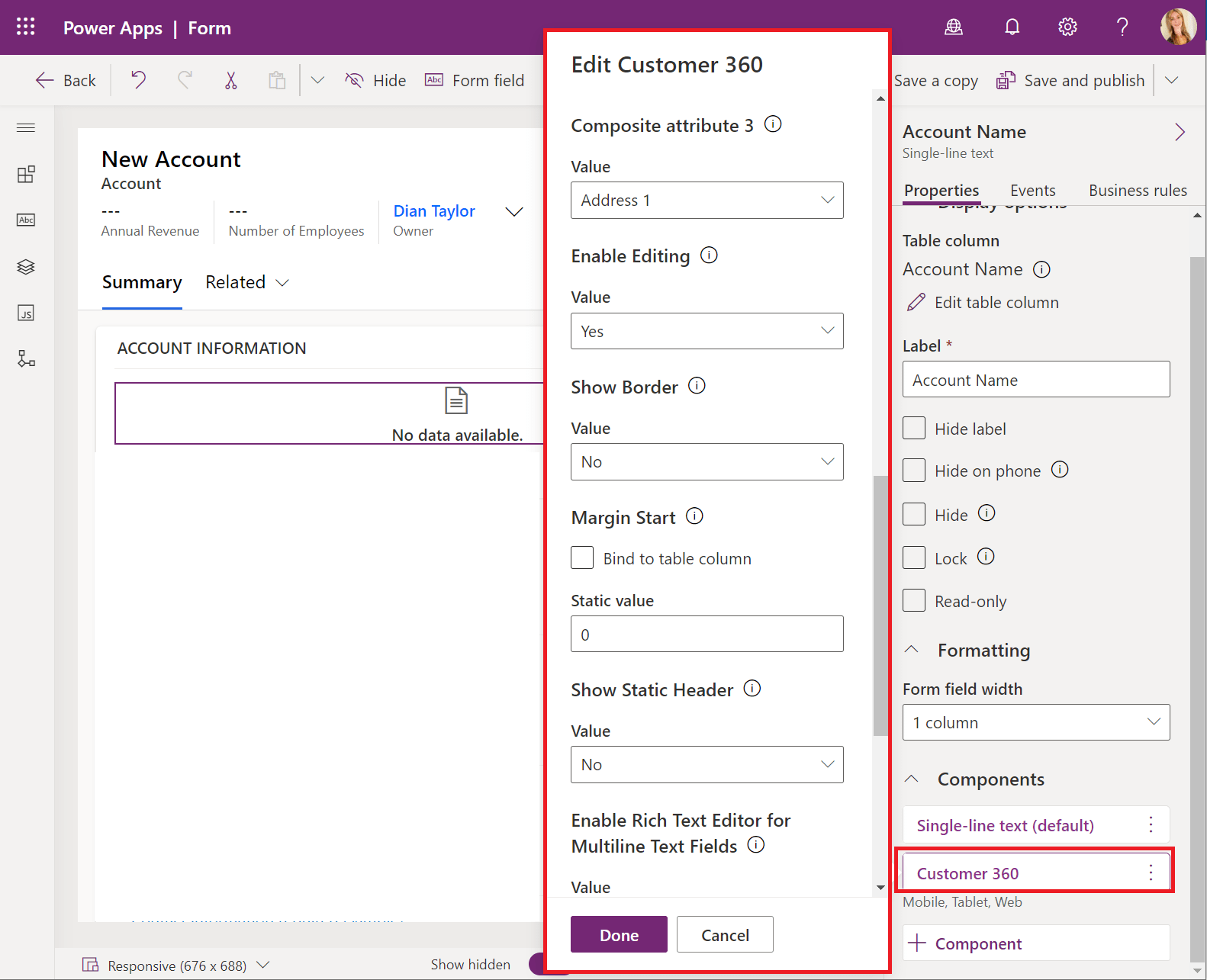
Task: Click the Undo icon
Action: pos(138,80)
